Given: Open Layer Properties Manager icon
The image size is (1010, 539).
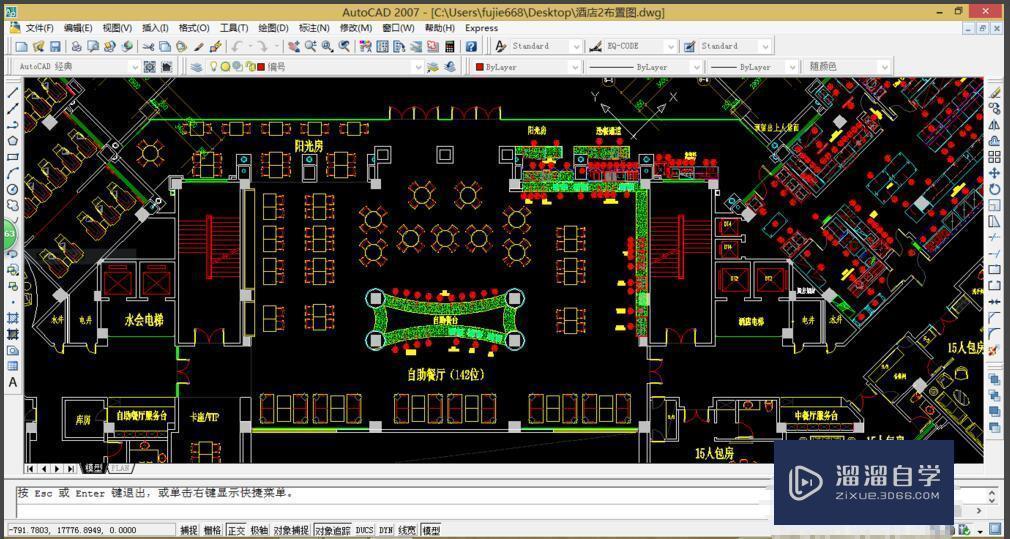Looking at the screenshot, I should [196, 66].
